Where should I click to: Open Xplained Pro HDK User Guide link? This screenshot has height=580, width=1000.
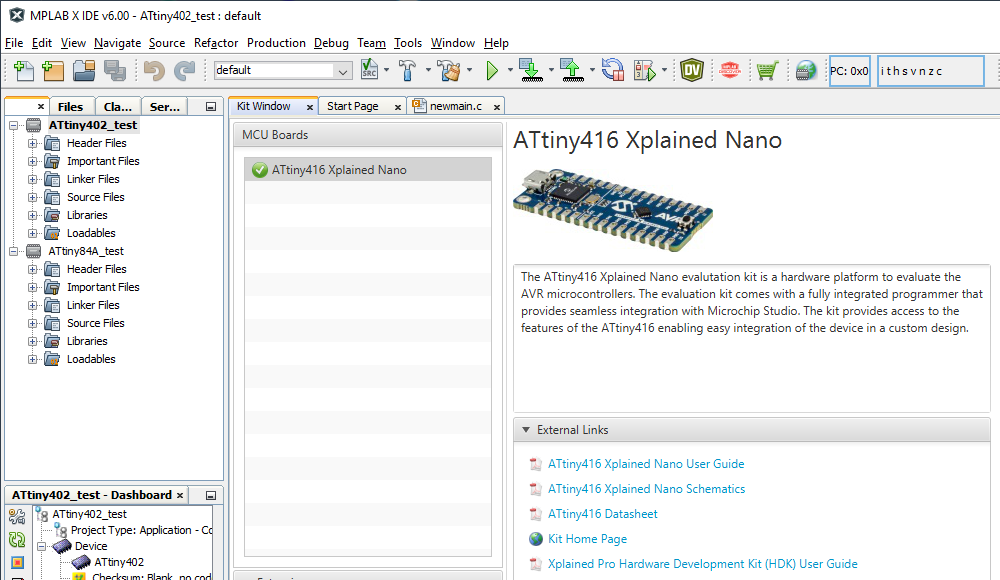(x=702, y=563)
